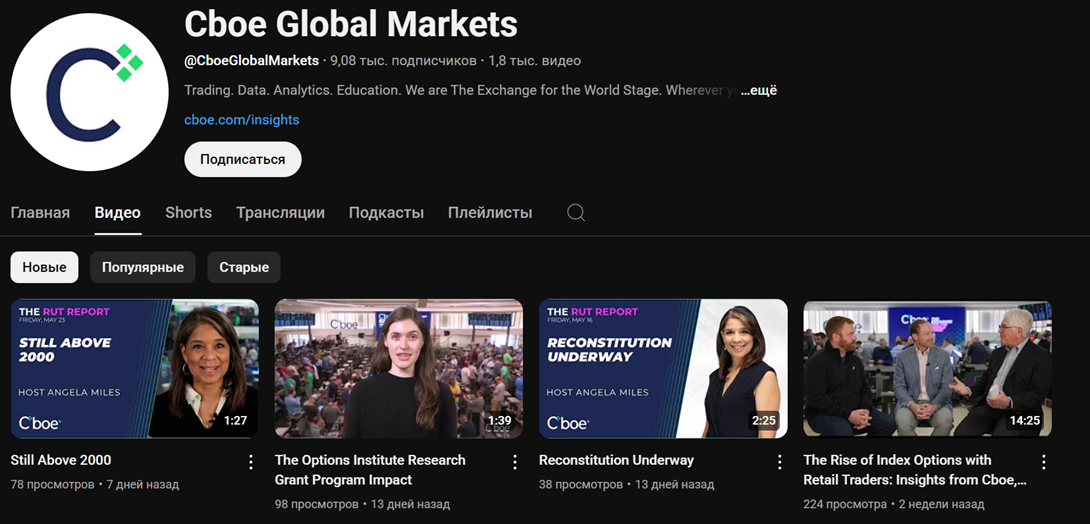Select the Новые sort chip

pos(44,267)
